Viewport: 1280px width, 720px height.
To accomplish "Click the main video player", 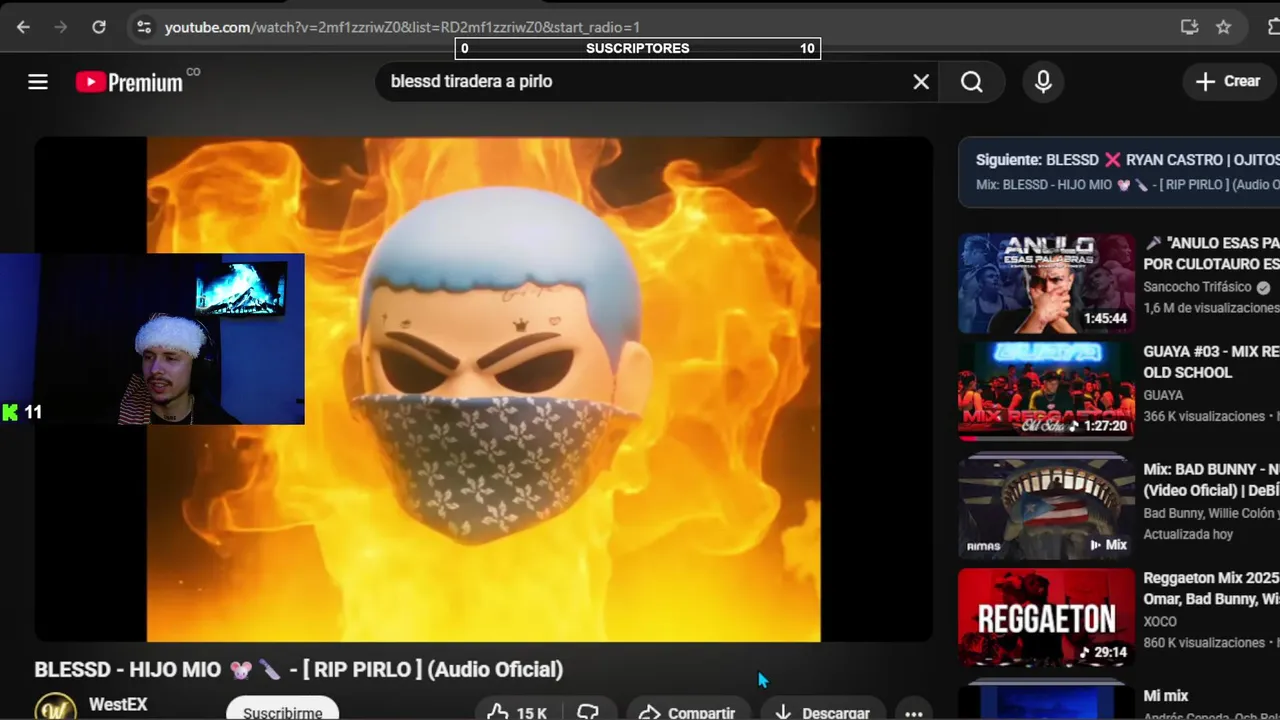I will click(x=483, y=390).
